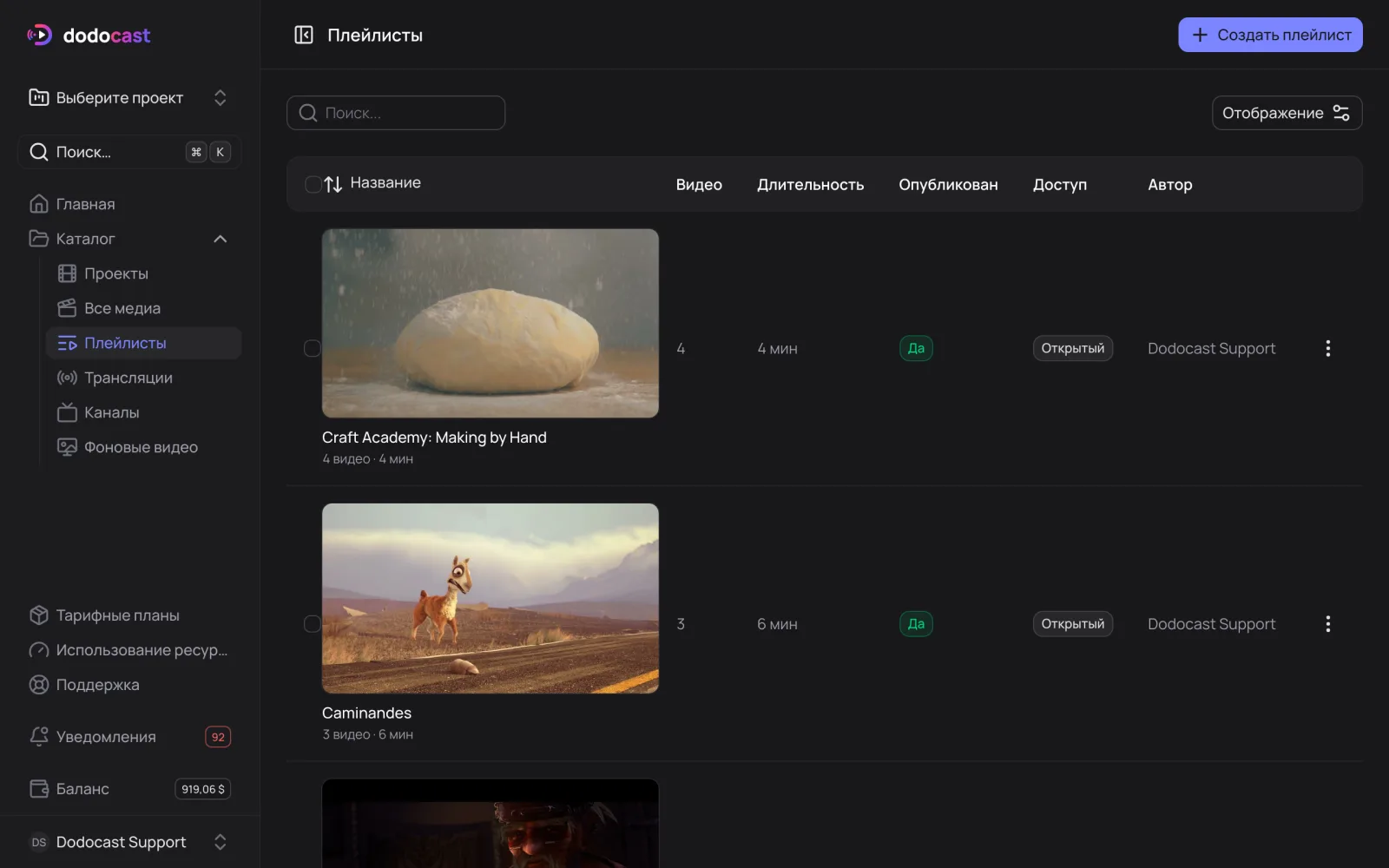
Task: Click the clapperboard icon for Все медиа
Action: 67,308
